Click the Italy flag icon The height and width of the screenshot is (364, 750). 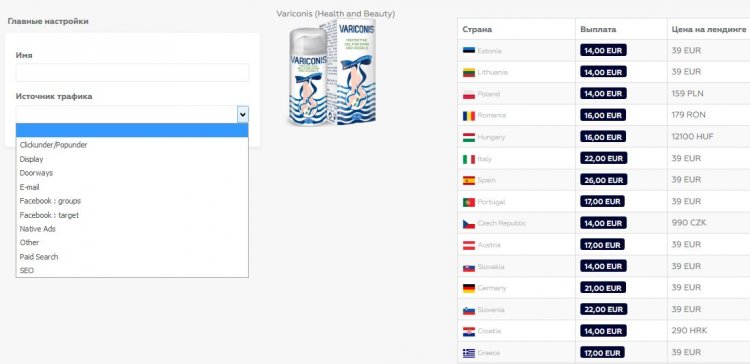[469, 159]
